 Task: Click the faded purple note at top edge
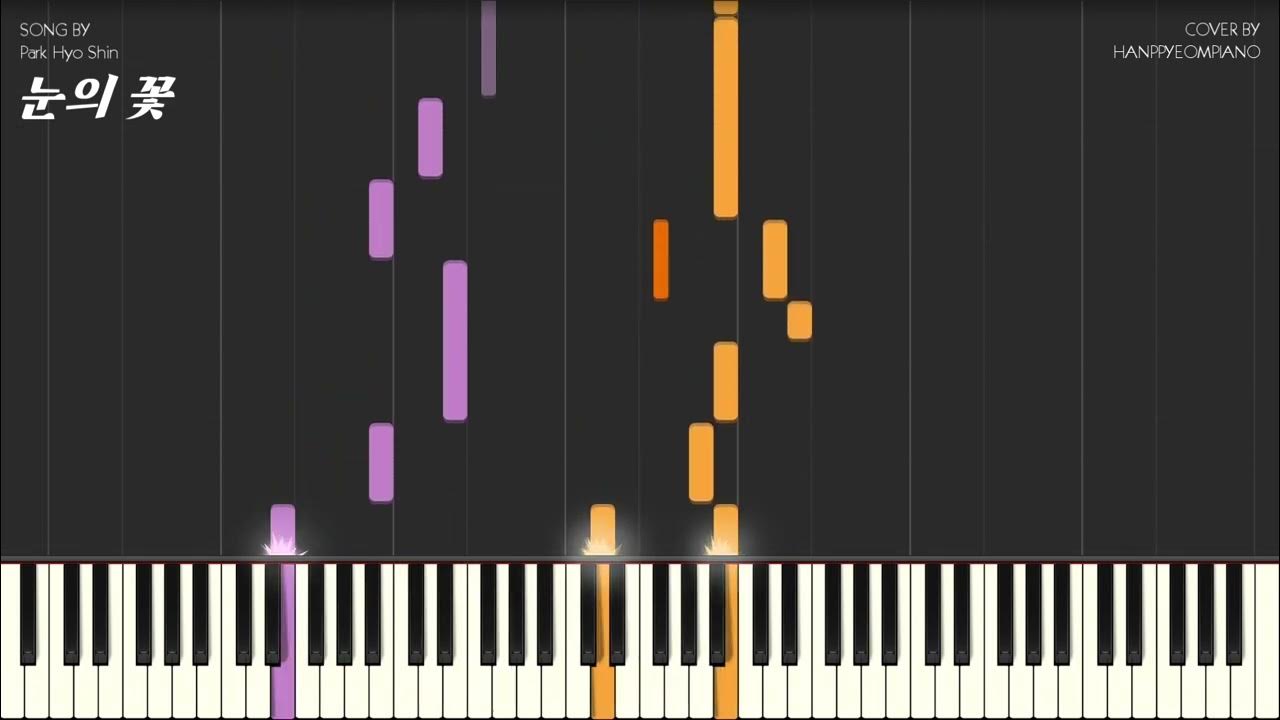(x=488, y=48)
